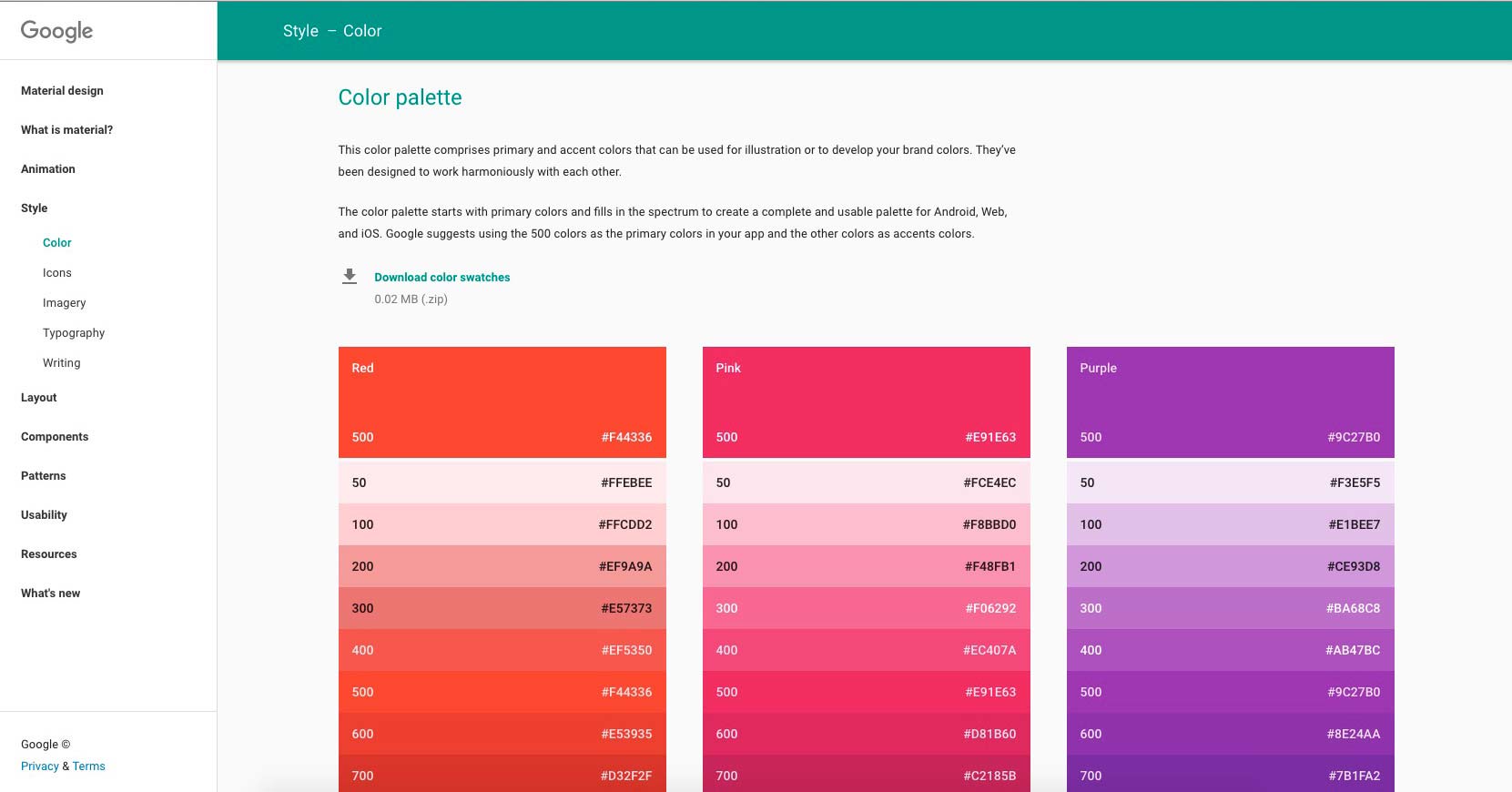Click Style in the header breadcrumb

tap(301, 31)
